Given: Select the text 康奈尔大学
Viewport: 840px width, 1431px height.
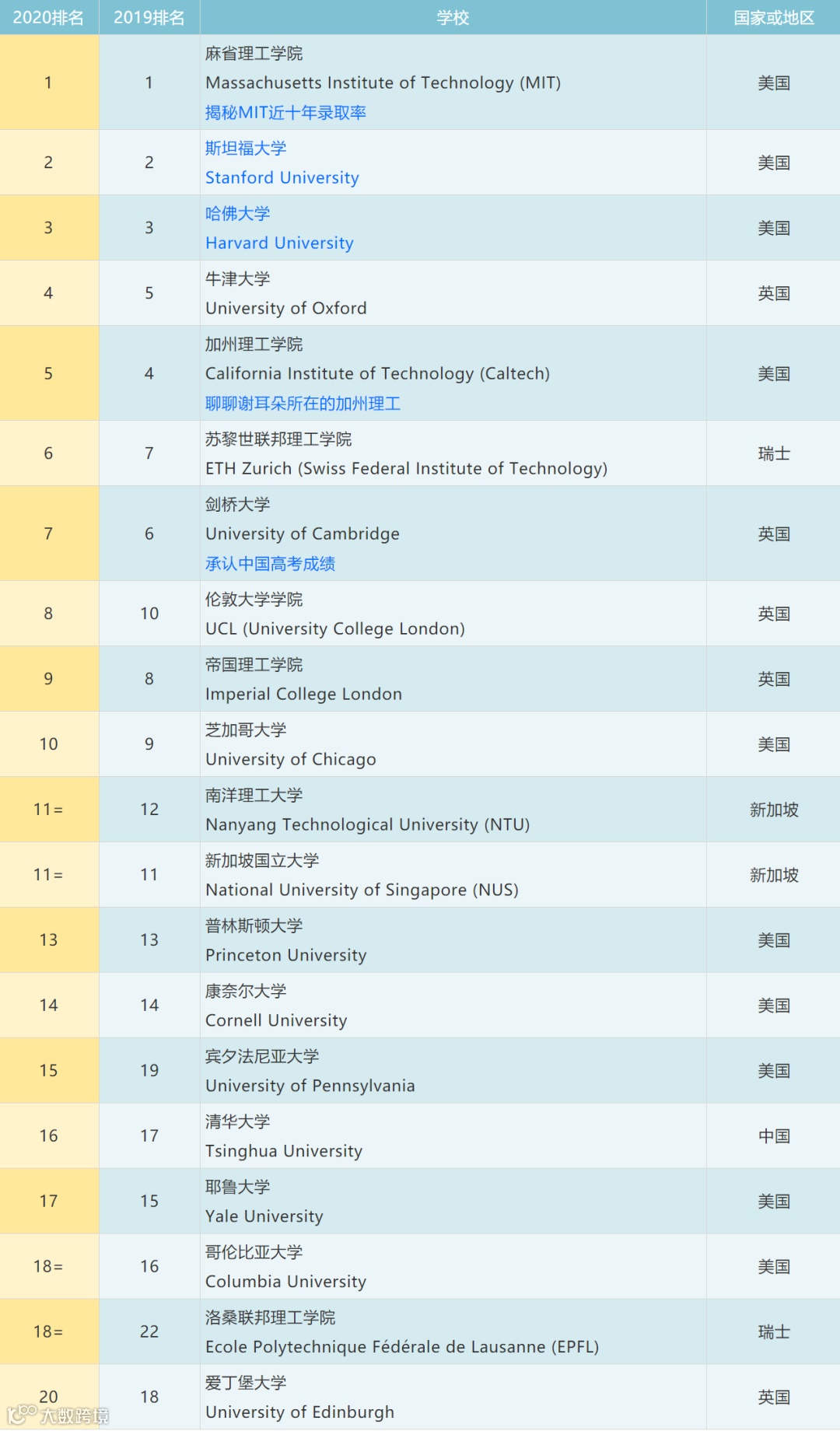Looking at the screenshot, I should 246,992.
